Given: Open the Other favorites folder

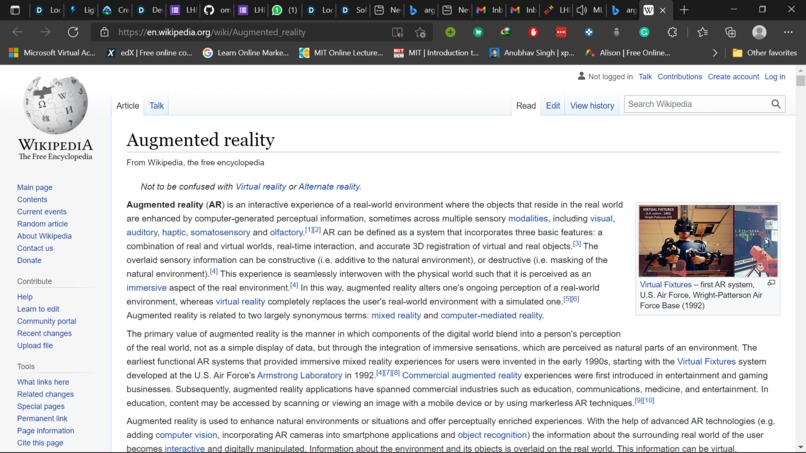Looking at the screenshot, I should tap(764, 52).
